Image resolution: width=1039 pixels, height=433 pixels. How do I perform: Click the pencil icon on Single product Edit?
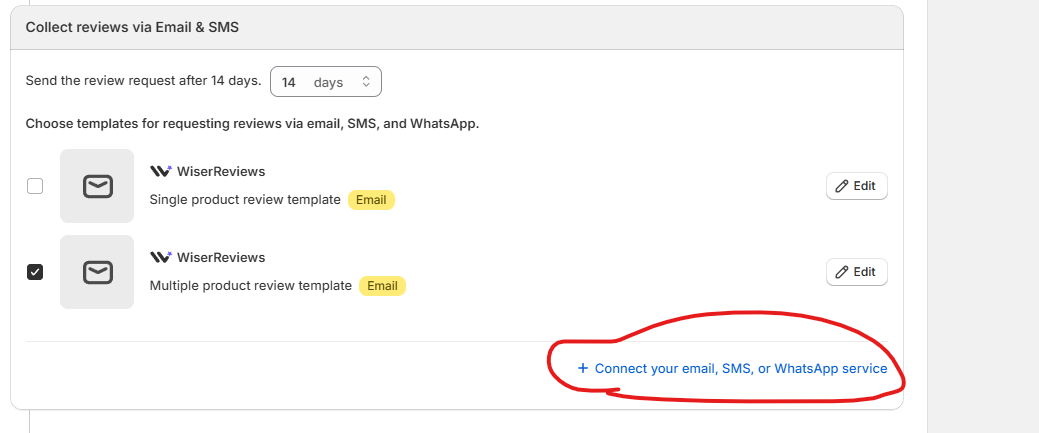coord(841,186)
